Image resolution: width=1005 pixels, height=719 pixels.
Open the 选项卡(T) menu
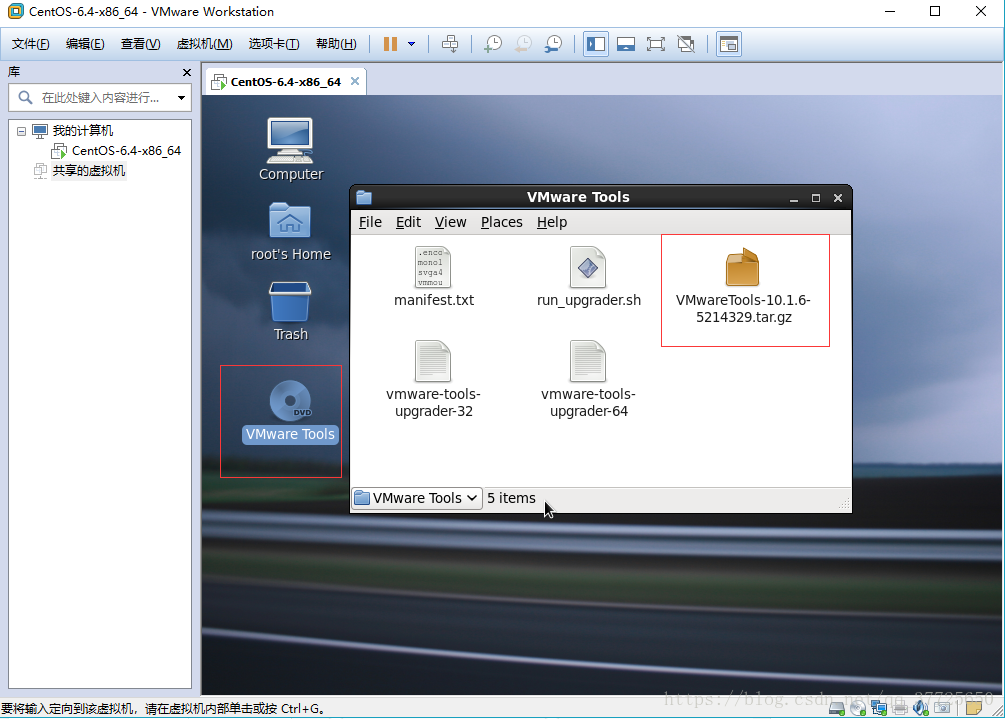274,44
